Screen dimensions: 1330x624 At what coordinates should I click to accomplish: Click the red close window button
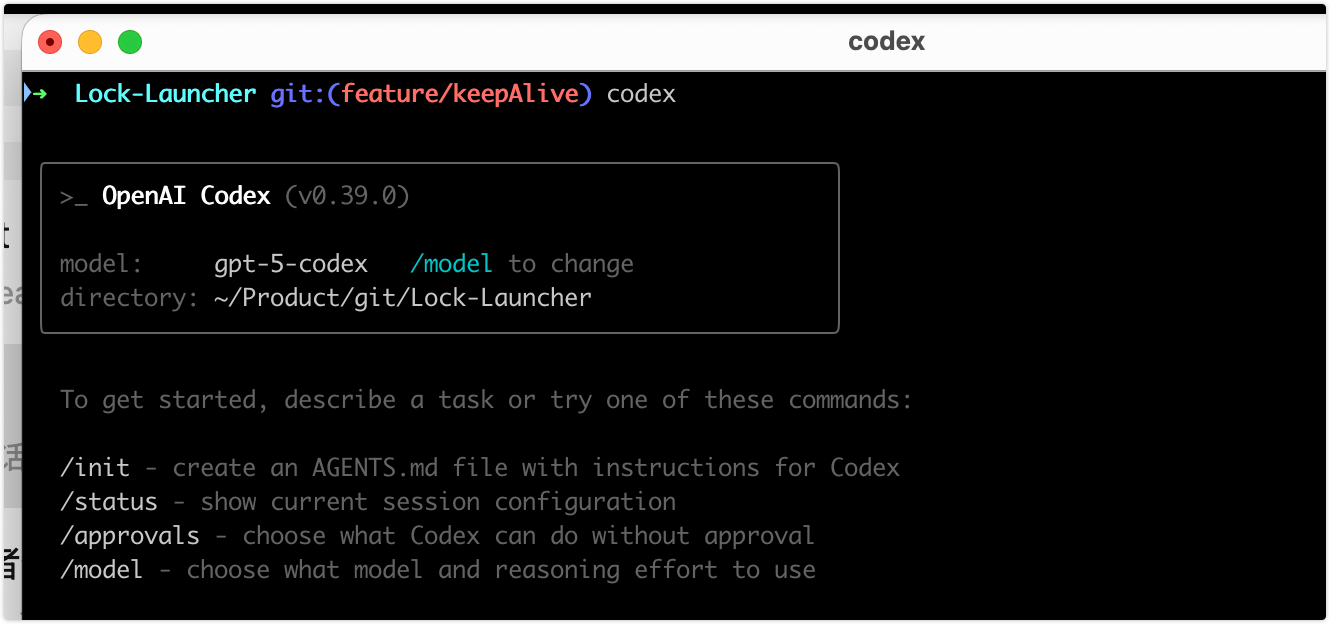[x=50, y=42]
